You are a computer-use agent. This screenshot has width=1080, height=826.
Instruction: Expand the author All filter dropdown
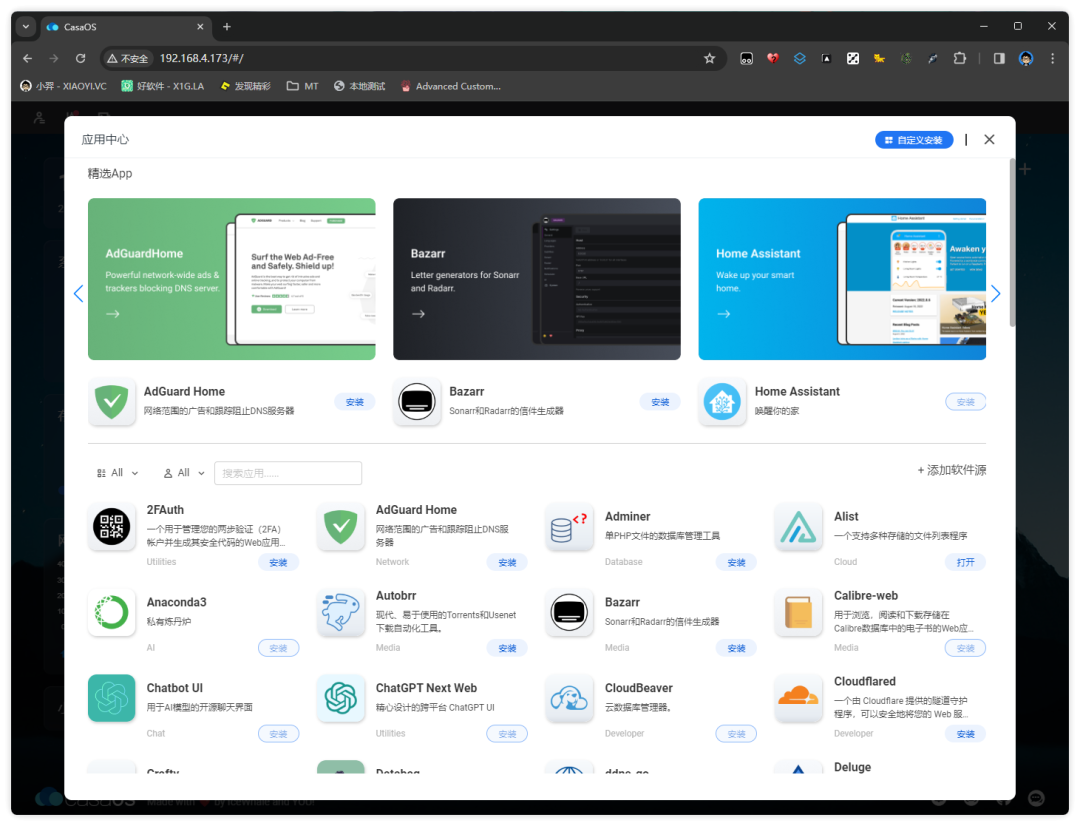[184, 473]
